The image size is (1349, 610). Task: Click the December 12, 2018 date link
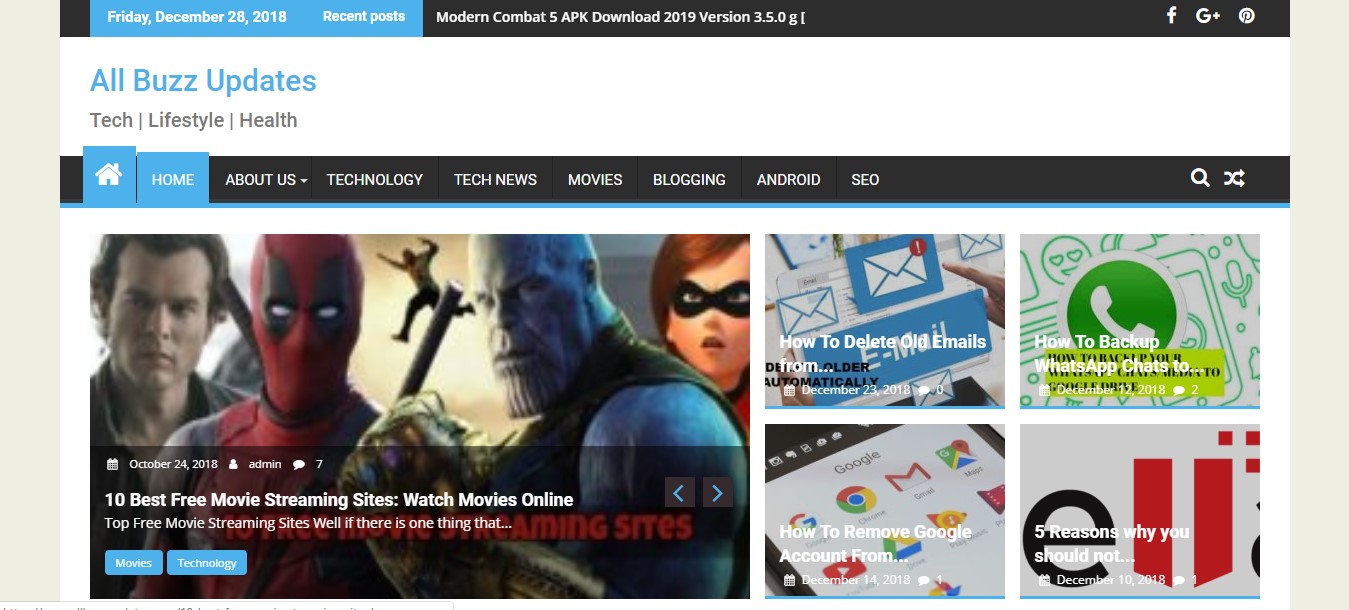click(x=1111, y=390)
